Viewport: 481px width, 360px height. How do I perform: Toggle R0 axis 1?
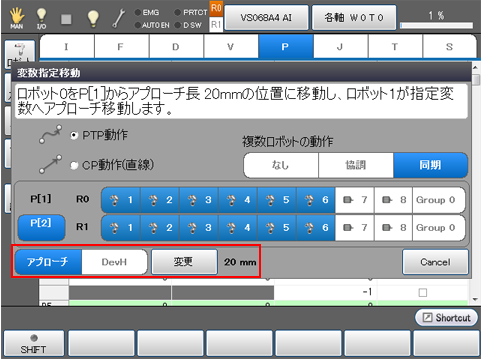pyautogui.click(x=121, y=200)
